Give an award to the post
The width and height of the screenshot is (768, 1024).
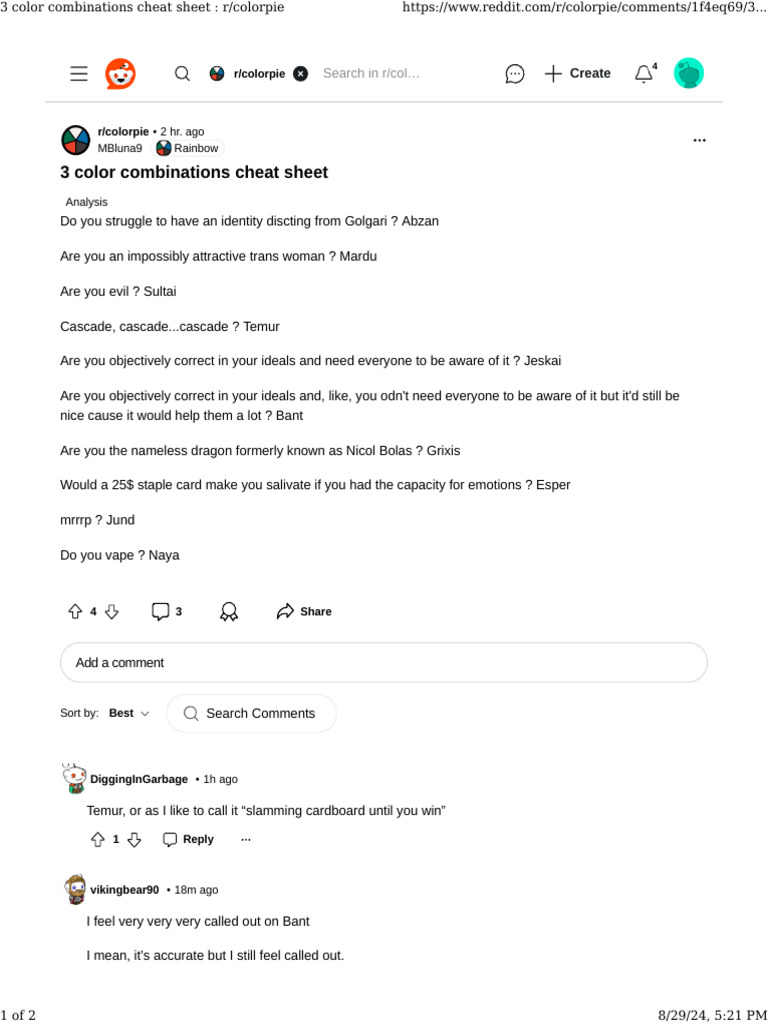229,612
